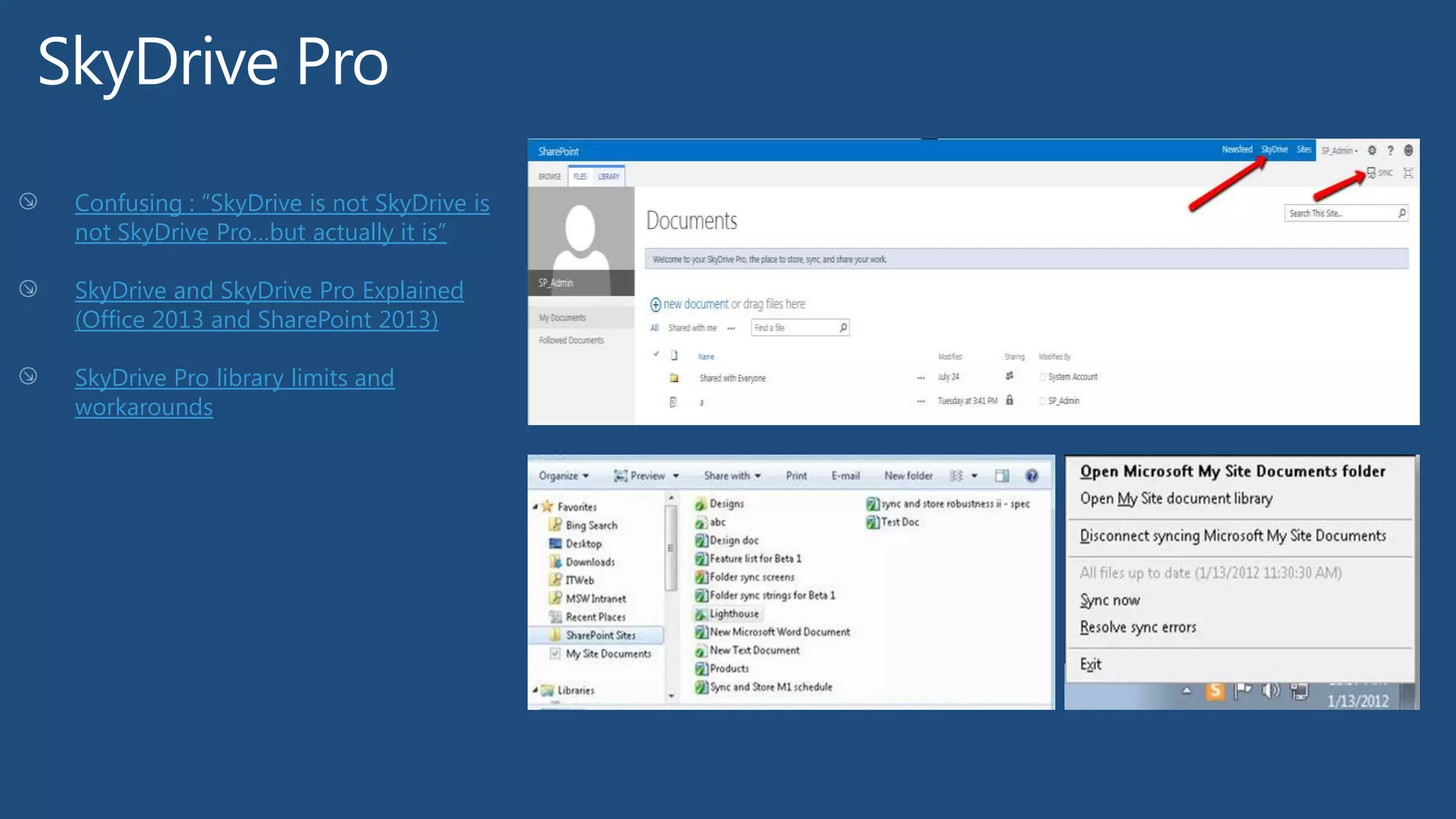Click Newsfeed in SharePoint top bar
The height and width of the screenshot is (819, 1456).
(1237, 150)
